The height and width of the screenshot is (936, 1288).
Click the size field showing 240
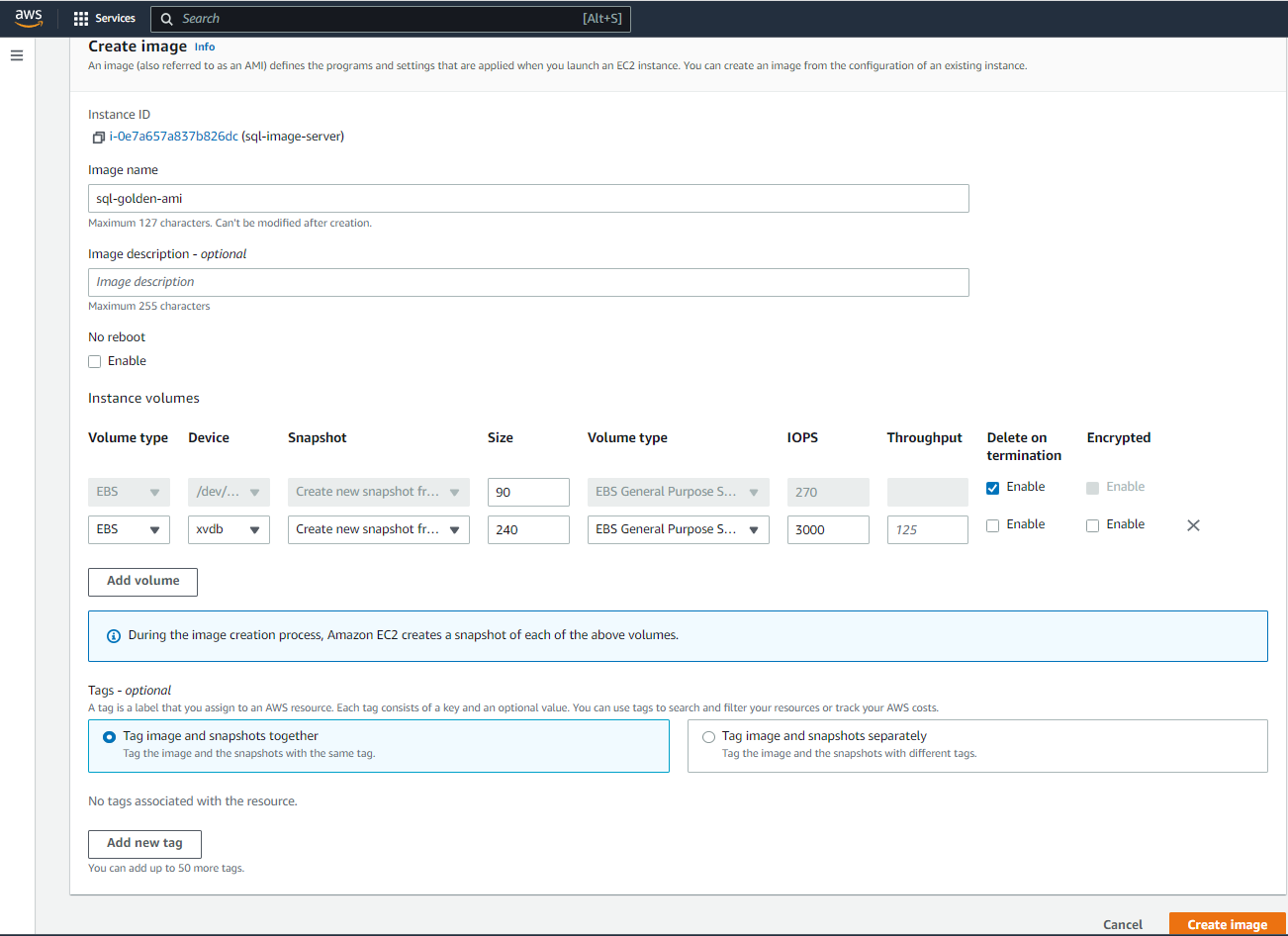click(x=528, y=529)
